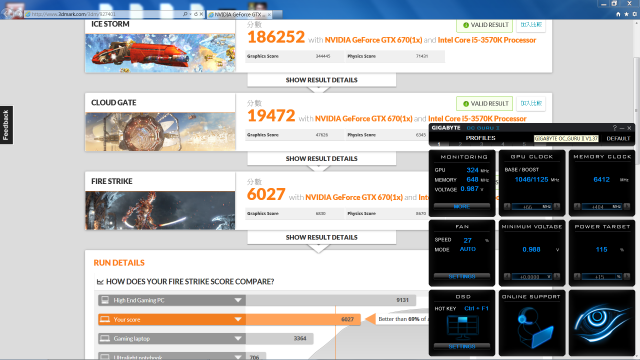The image size is (640, 360).
Task: Stop loading via address bar X
Action: point(201,14)
